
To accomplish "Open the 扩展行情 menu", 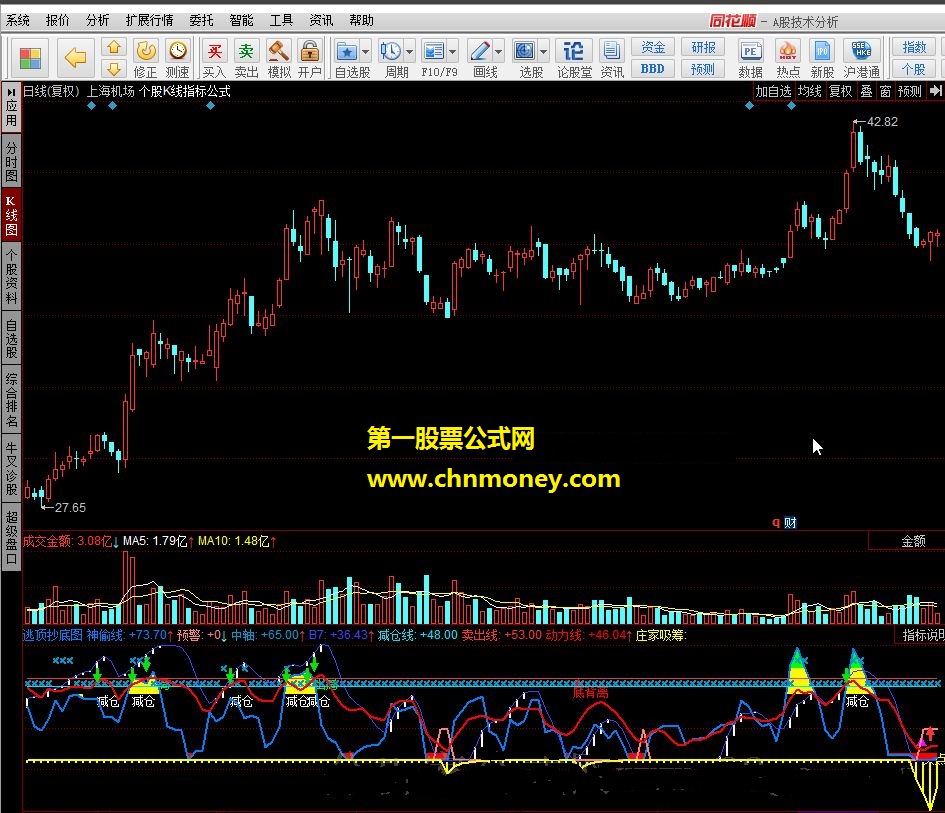I will pyautogui.click(x=149, y=20).
